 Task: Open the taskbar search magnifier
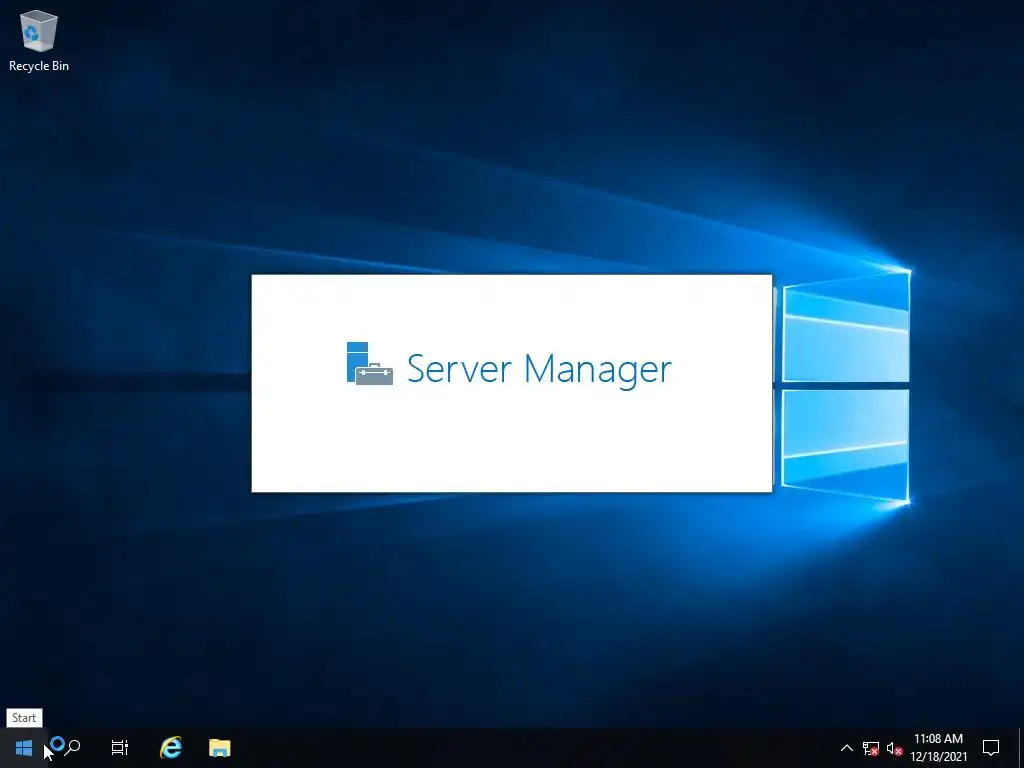tap(72, 748)
